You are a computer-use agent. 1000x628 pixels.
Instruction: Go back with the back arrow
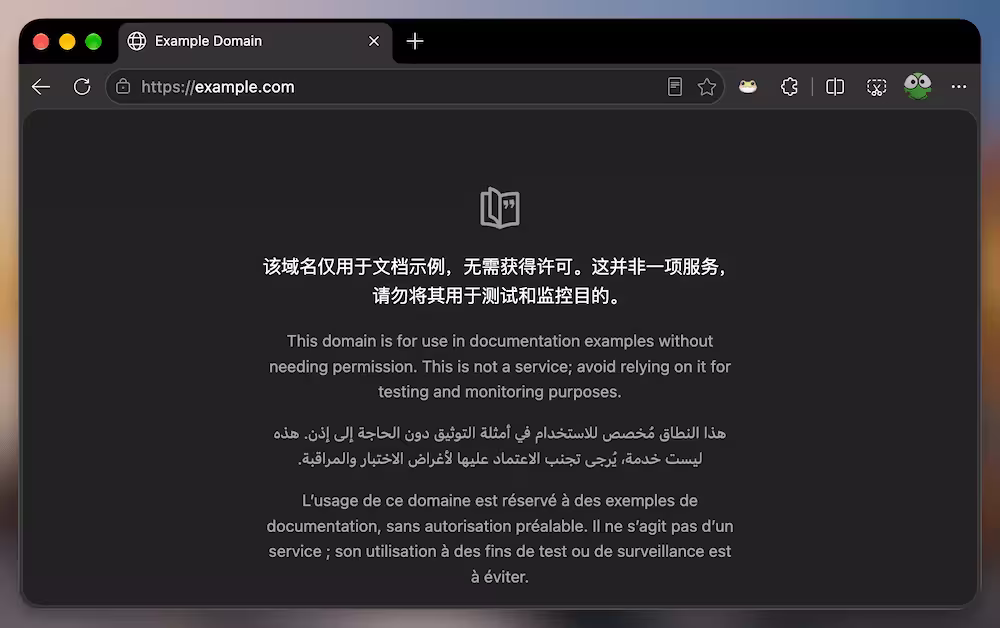click(x=41, y=87)
